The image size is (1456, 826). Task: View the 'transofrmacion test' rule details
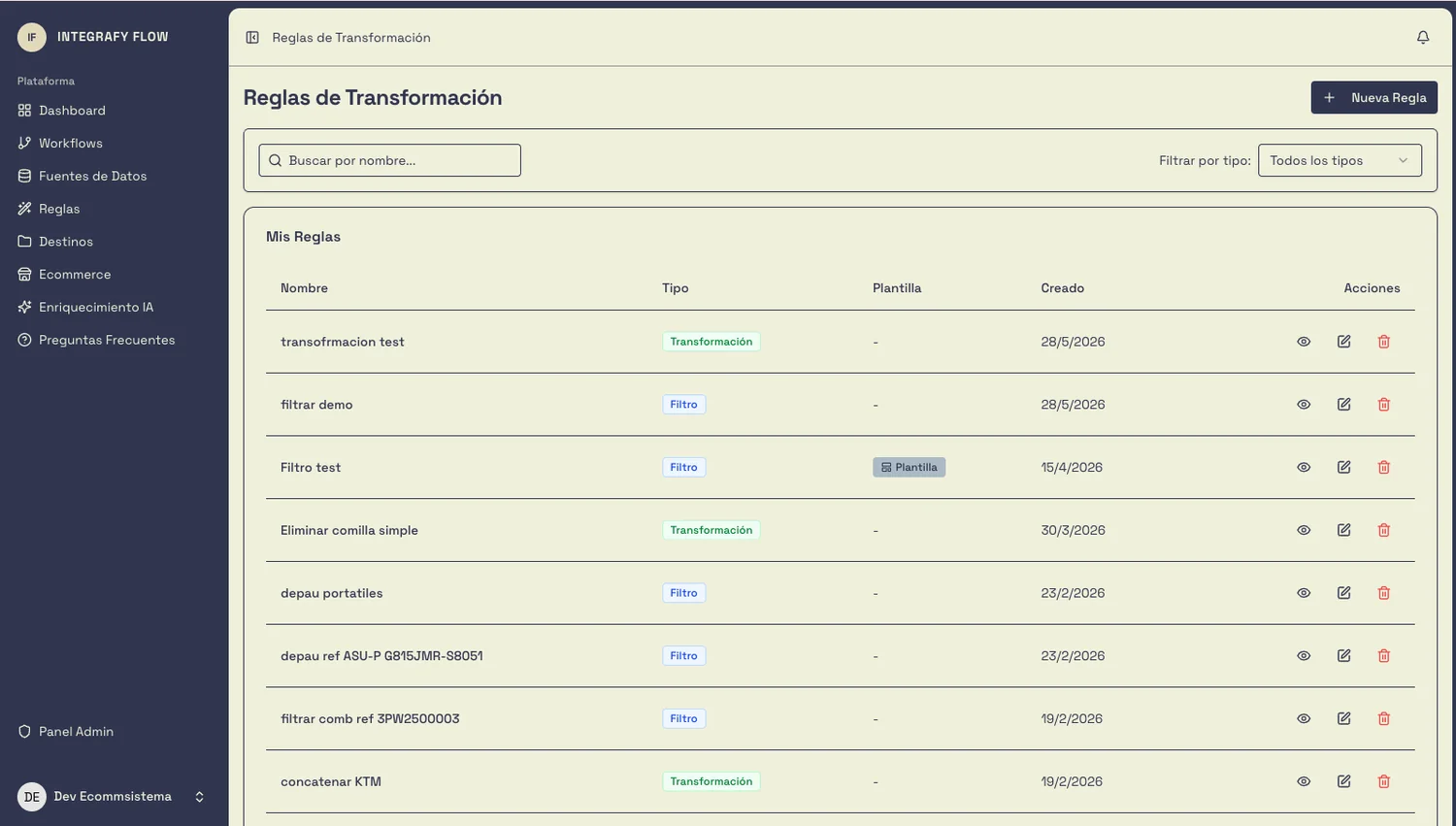[x=1304, y=342]
